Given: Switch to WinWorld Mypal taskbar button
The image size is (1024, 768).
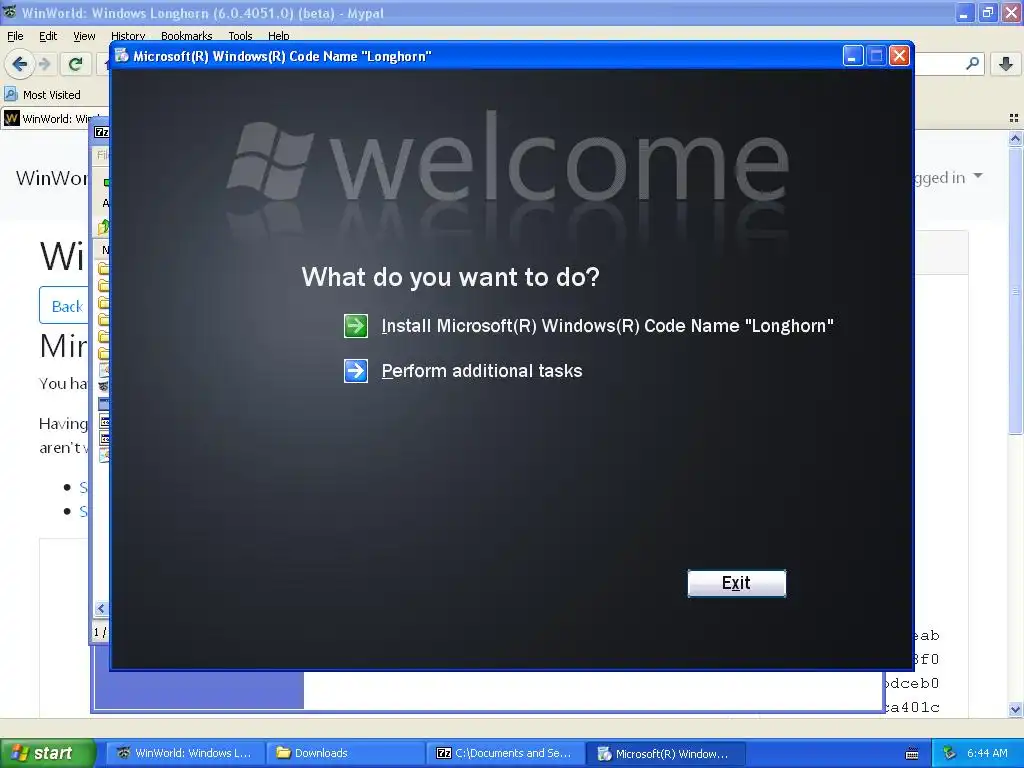Looking at the screenshot, I should tap(185, 753).
